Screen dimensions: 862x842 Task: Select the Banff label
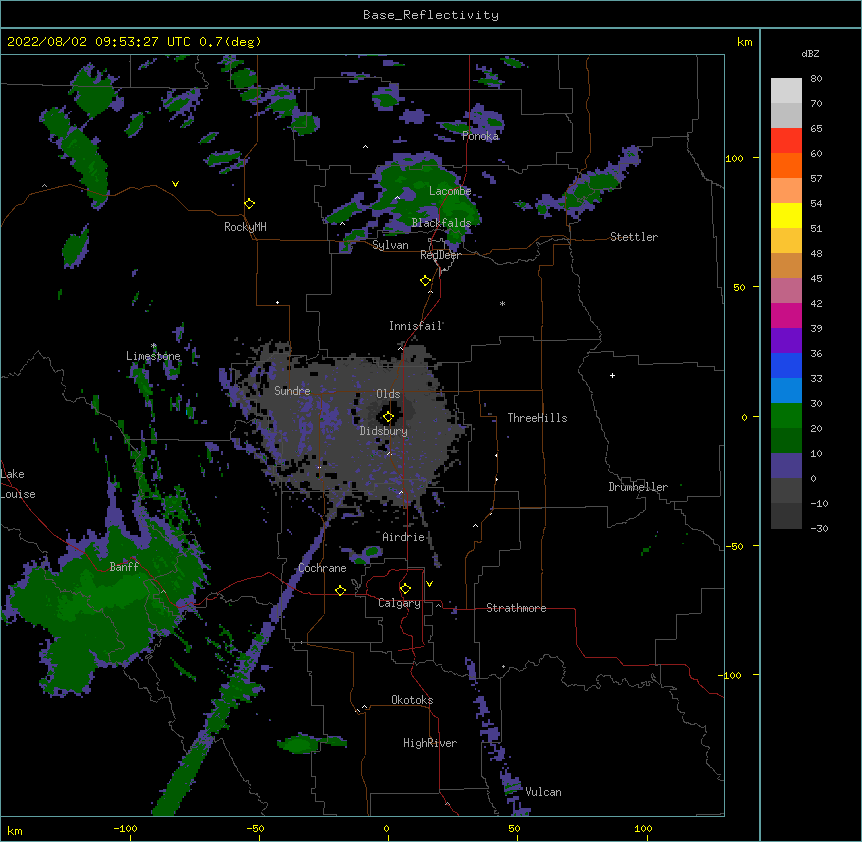[124, 567]
